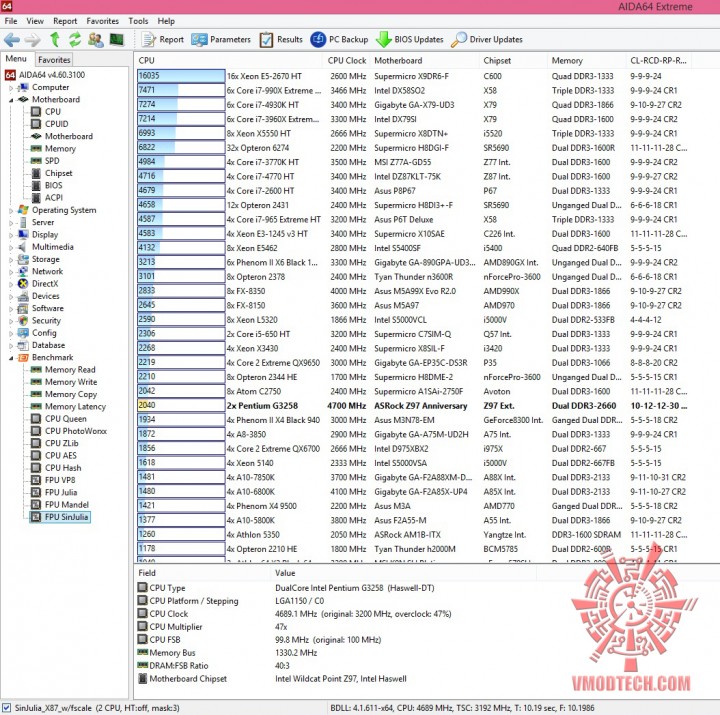Launch PC Backup
Viewport: 720px width, 715px height.
pos(339,39)
